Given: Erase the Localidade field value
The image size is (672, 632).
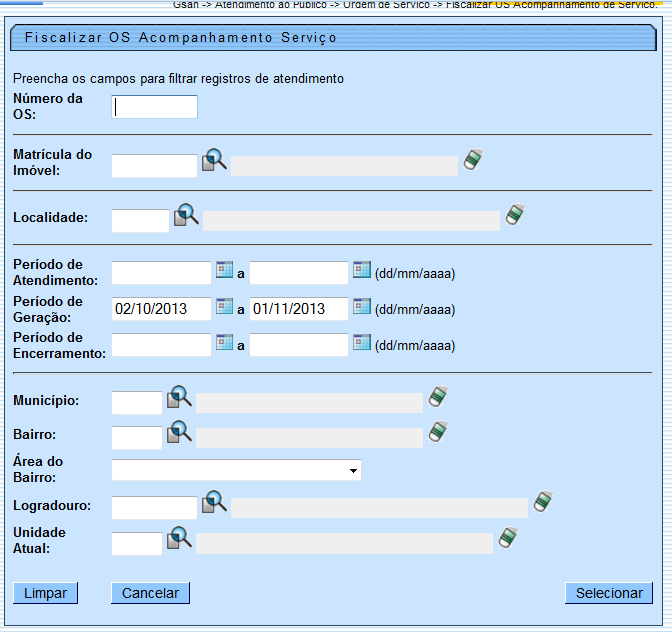Looking at the screenshot, I should point(515,215).
